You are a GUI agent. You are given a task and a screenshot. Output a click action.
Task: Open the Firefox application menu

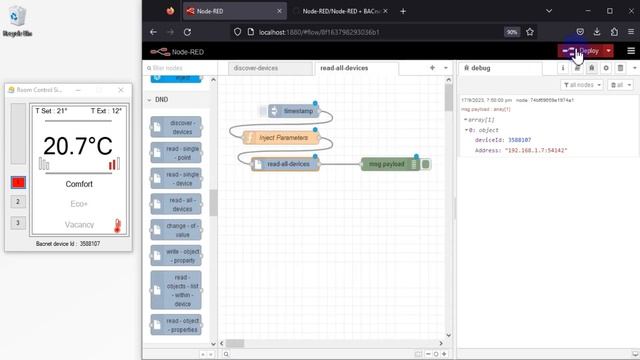[631, 32]
